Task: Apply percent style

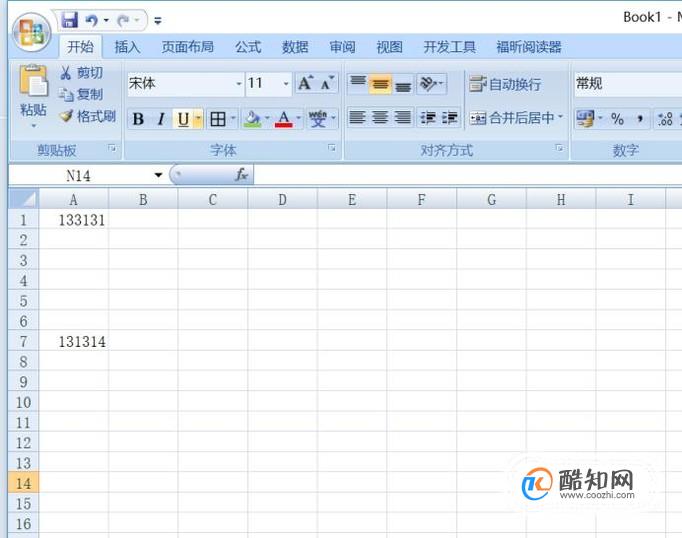Action: tap(617, 118)
